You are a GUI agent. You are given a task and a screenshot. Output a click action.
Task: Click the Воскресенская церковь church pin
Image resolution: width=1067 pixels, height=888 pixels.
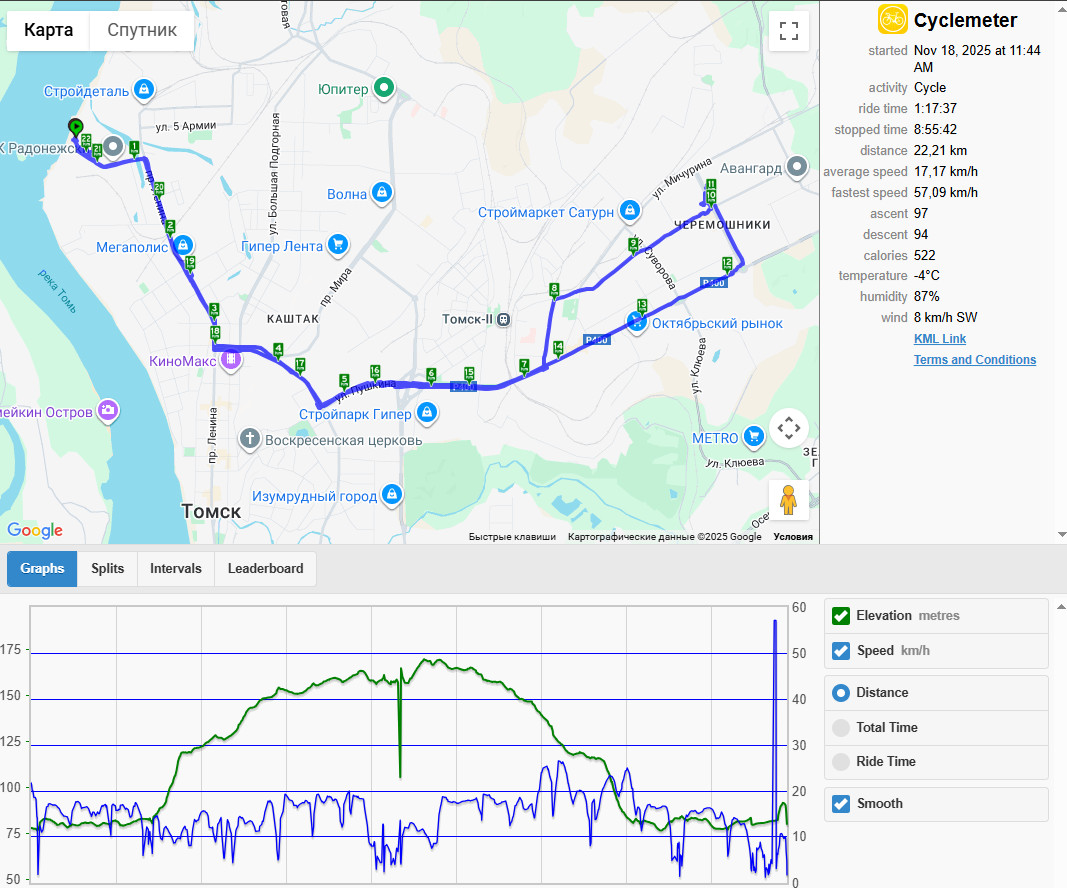click(x=250, y=439)
